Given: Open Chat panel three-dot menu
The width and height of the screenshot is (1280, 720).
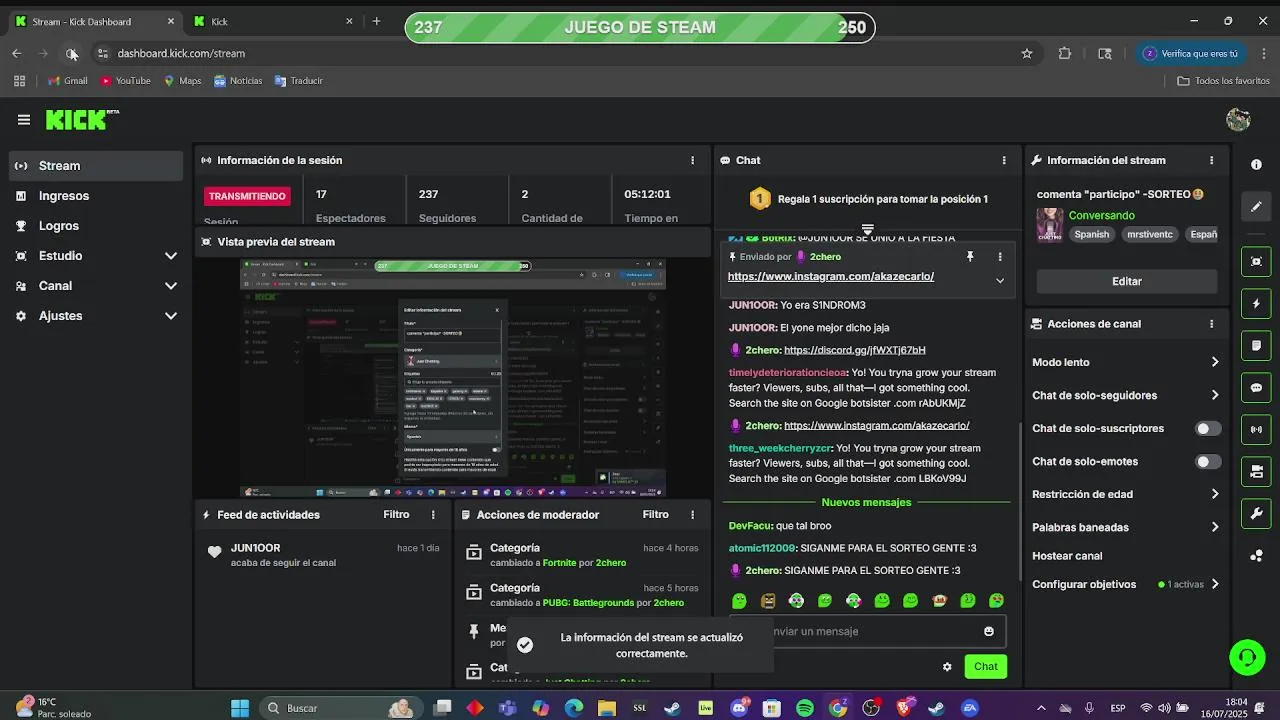Looking at the screenshot, I should pos(1004,160).
